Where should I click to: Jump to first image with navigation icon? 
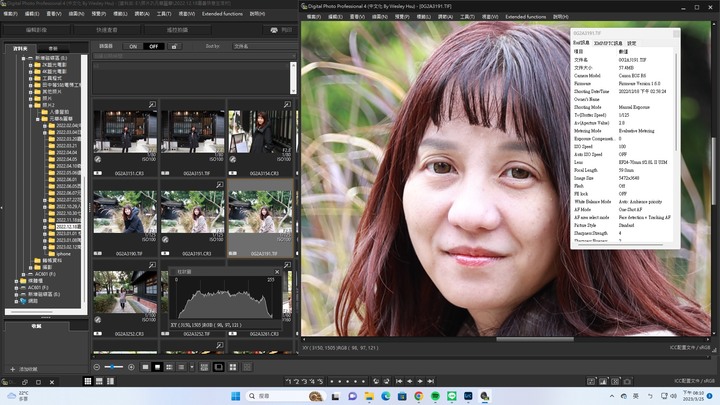click(x=399, y=381)
